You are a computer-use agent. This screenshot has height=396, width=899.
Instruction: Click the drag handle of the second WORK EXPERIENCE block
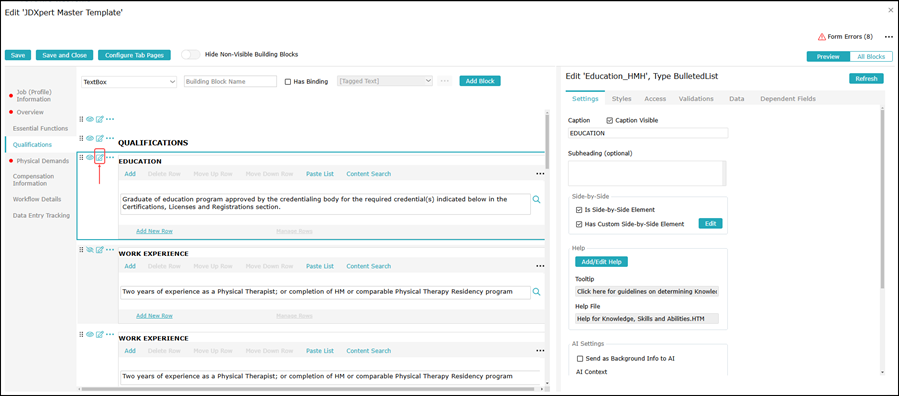81,334
